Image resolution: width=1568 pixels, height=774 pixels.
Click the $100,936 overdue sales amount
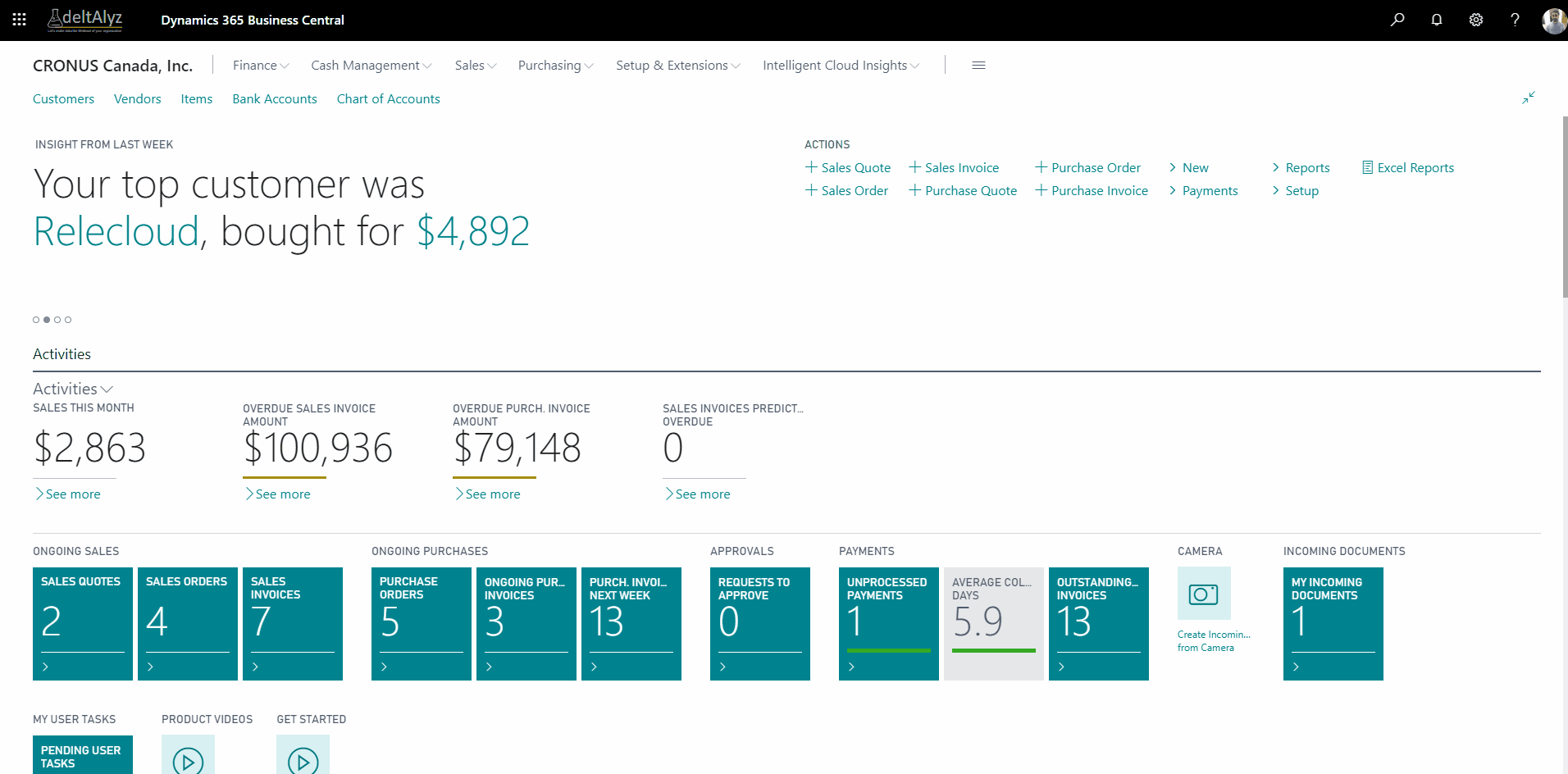[318, 448]
